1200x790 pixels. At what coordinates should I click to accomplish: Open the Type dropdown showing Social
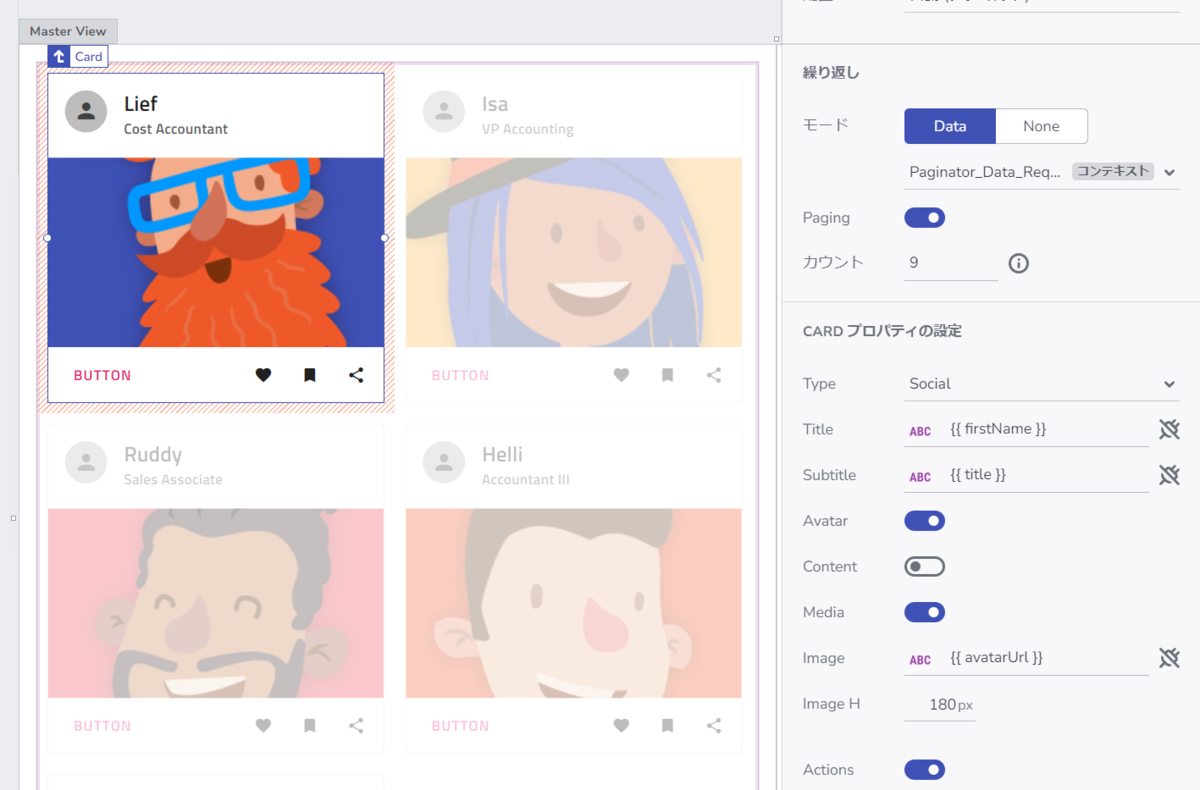(1041, 384)
